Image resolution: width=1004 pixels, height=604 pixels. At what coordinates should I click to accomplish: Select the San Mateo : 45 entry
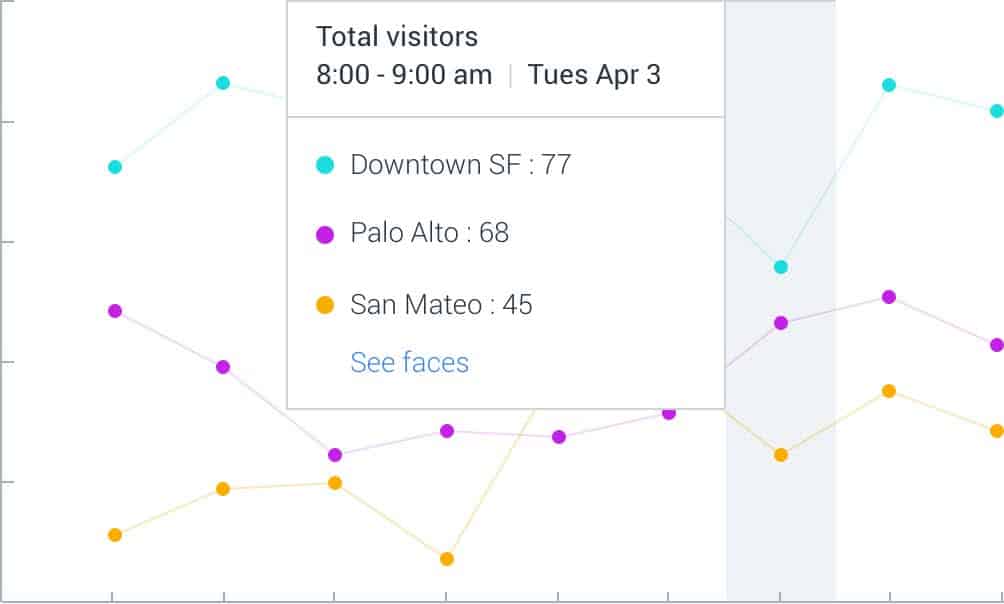tap(440, 304)
